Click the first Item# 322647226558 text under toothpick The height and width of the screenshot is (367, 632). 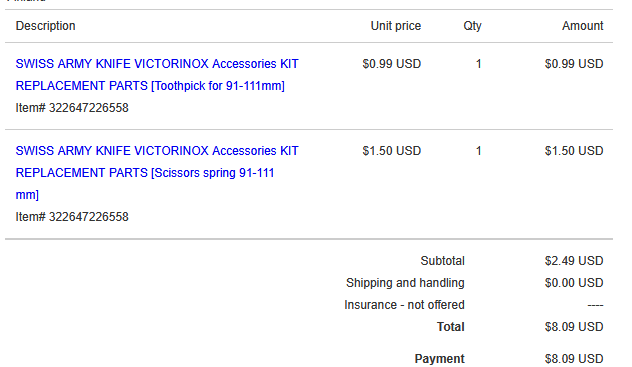pyautogui.click(x=72, y=108)
